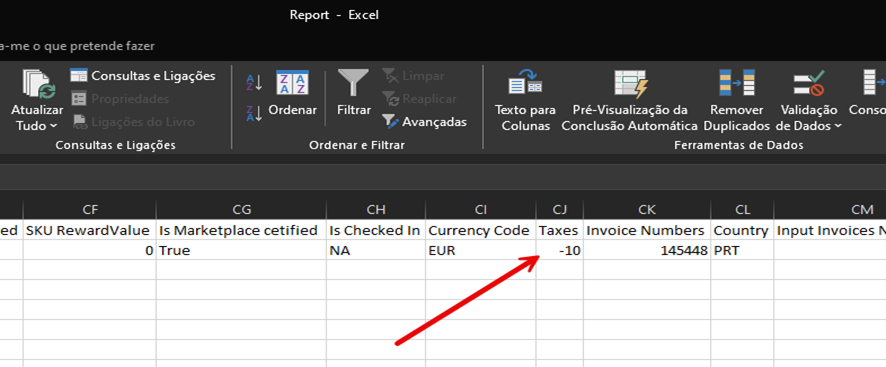The image size is (886, 367).
Task: Click Ligações do Livro button
Action: pos(133,122)
